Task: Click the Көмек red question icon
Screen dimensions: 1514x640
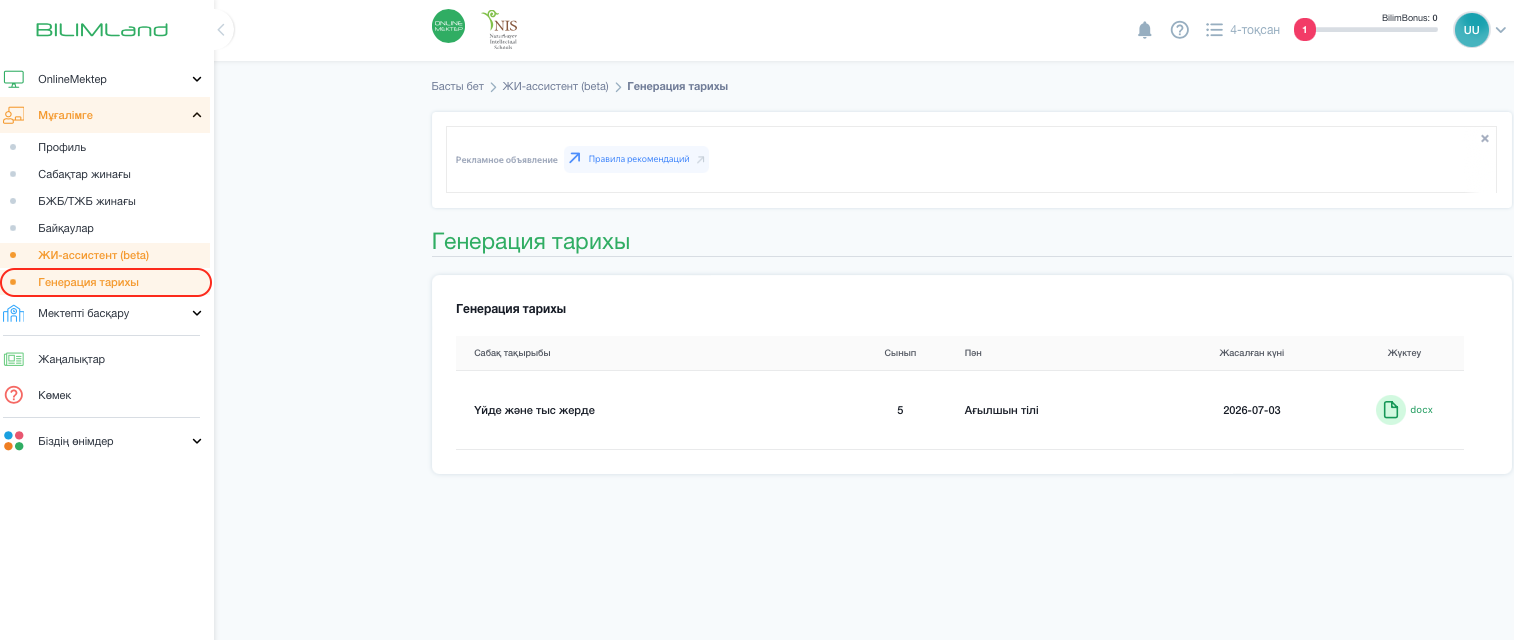Action: pos(14,395)
